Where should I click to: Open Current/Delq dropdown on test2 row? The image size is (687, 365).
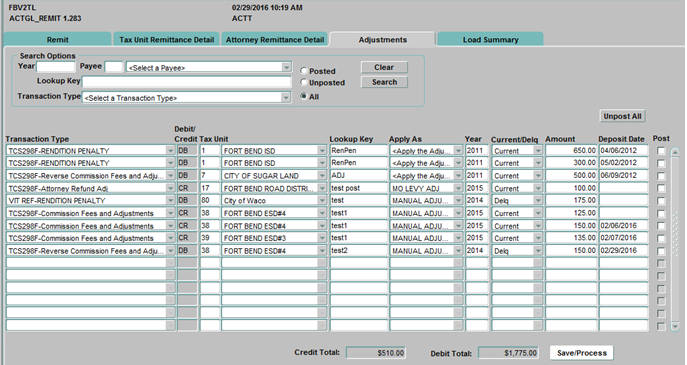[x=538, y=251]
